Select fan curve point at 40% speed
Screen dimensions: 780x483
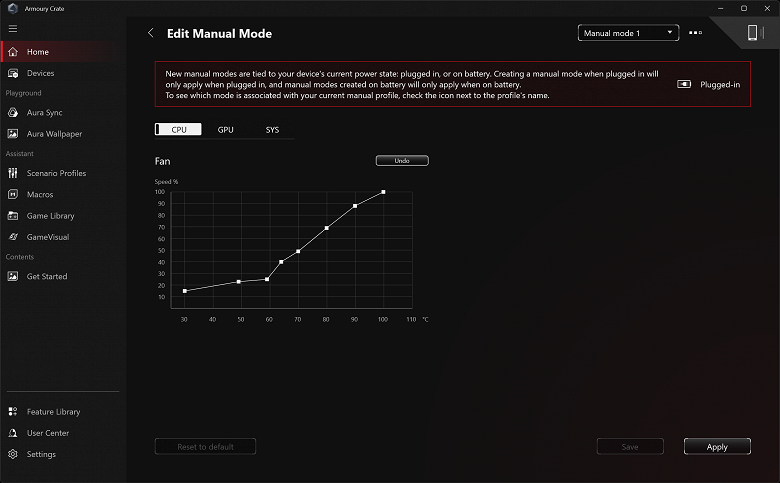281,262
